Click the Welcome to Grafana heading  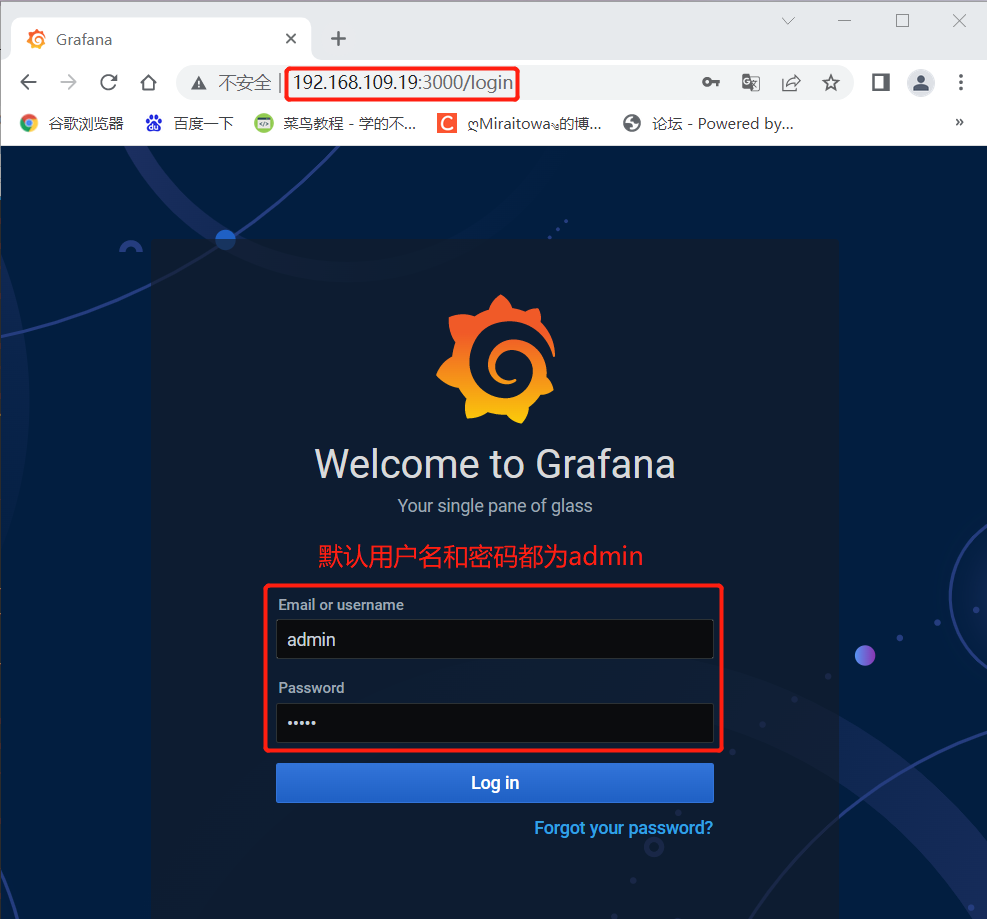pos(495,464)
